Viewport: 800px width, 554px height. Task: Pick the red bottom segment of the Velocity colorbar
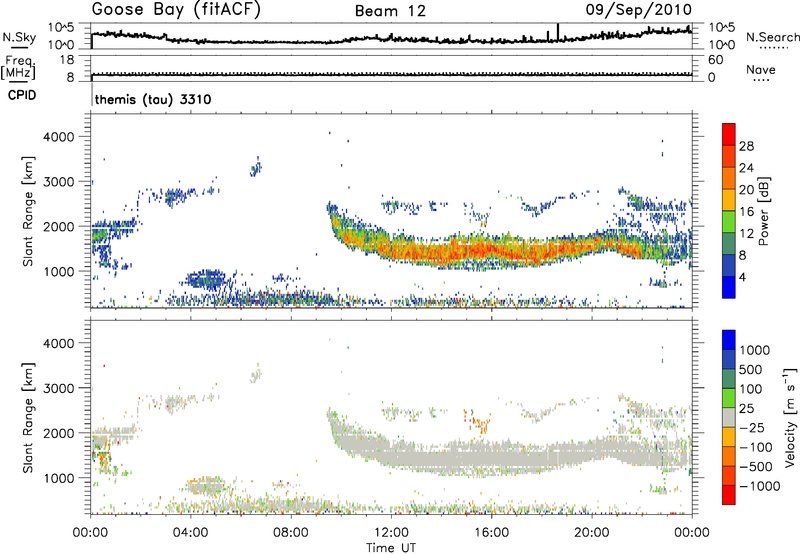[x=729, y=495]
